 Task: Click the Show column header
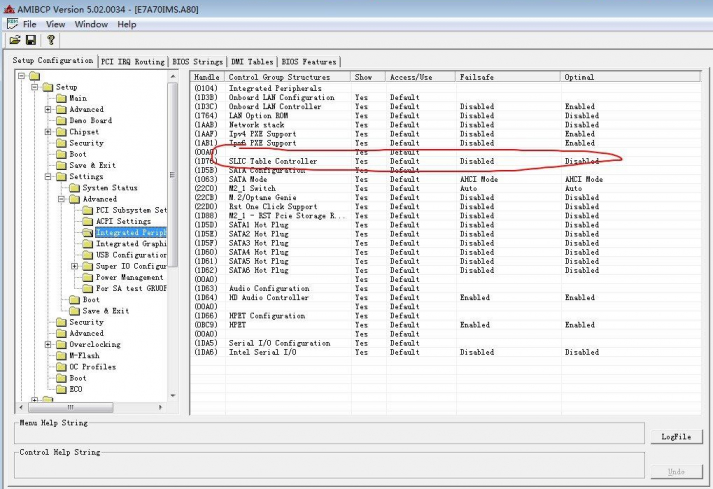(x=368, y=77)
